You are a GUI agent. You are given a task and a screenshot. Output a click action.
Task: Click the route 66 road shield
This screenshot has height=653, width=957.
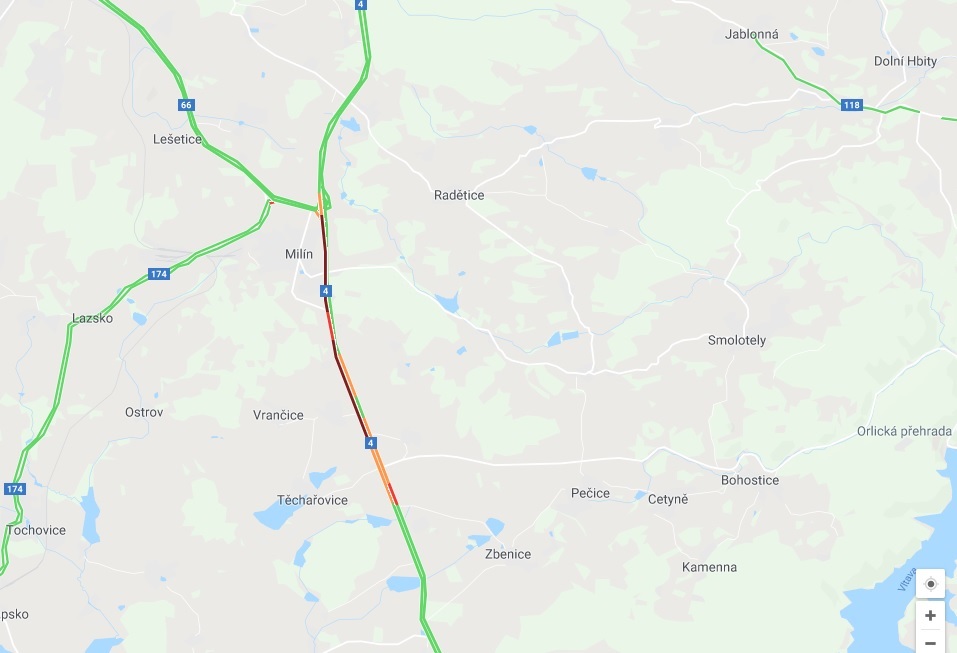(186, 105)
